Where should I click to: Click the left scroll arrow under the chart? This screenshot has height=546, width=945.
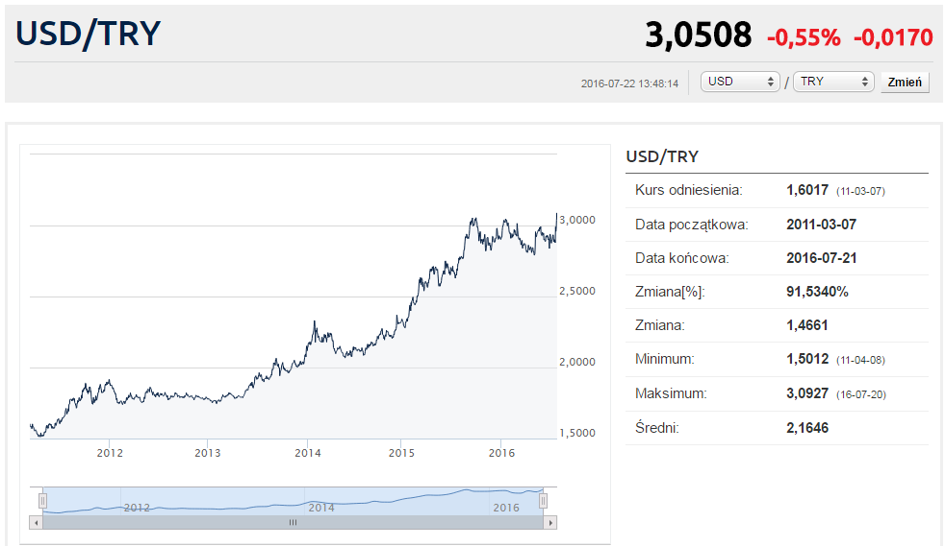37,522
